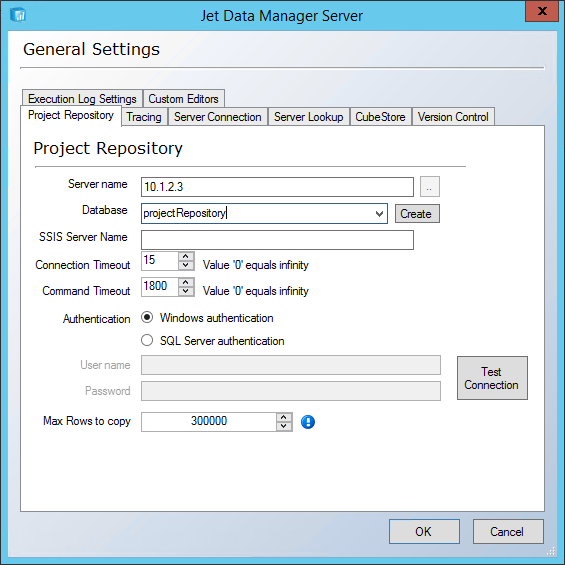Open the Version Control tab
Viewport: 565px width, 565px height.
click(x=453, y=117)
